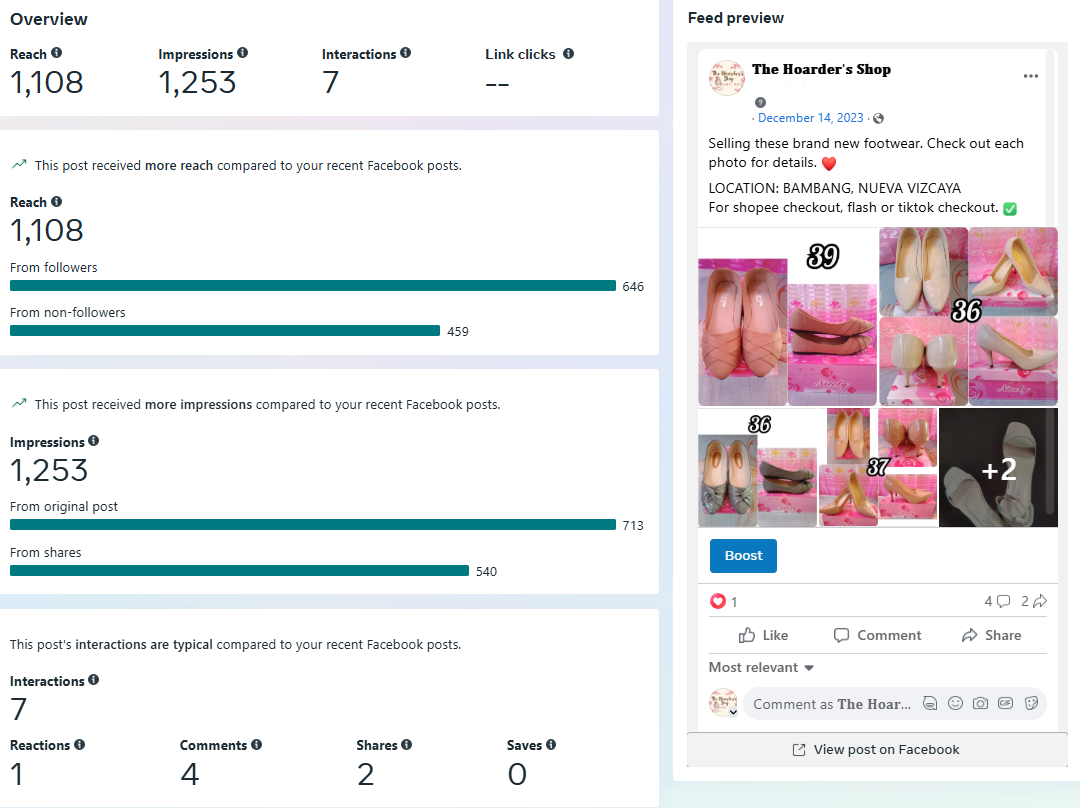This screenshot has width=1080, height=808.
Task: Click the emoji icon in comment box
Action: tap(955, 703)
